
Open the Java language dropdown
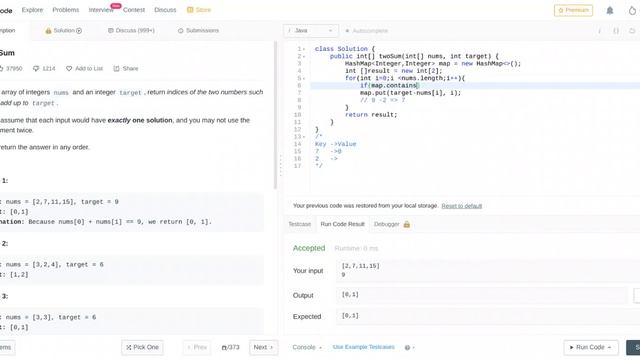(x=311, y=31)
